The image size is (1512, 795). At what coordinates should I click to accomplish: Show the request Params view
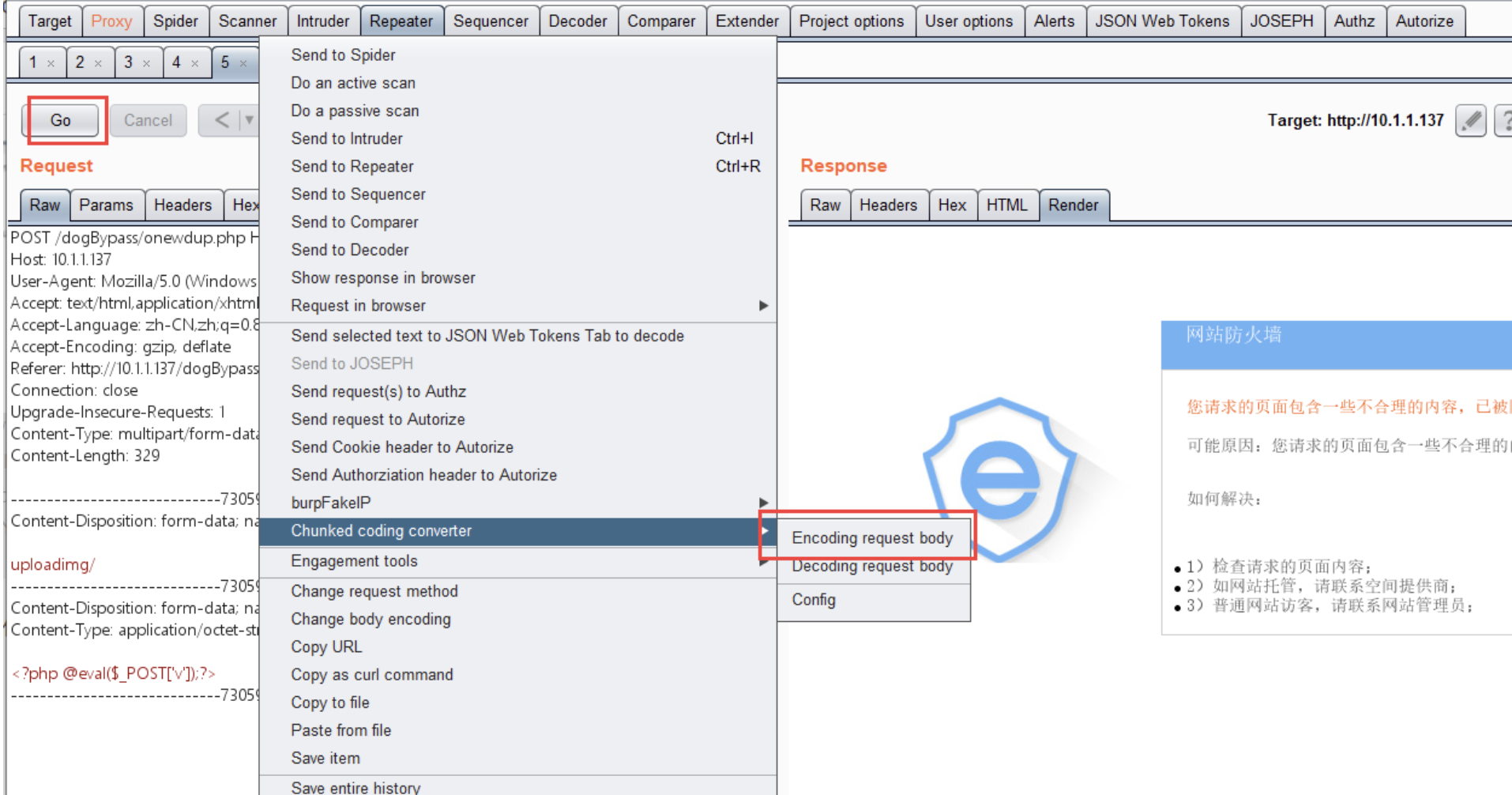pyautogui.click(x=106, y=205)
